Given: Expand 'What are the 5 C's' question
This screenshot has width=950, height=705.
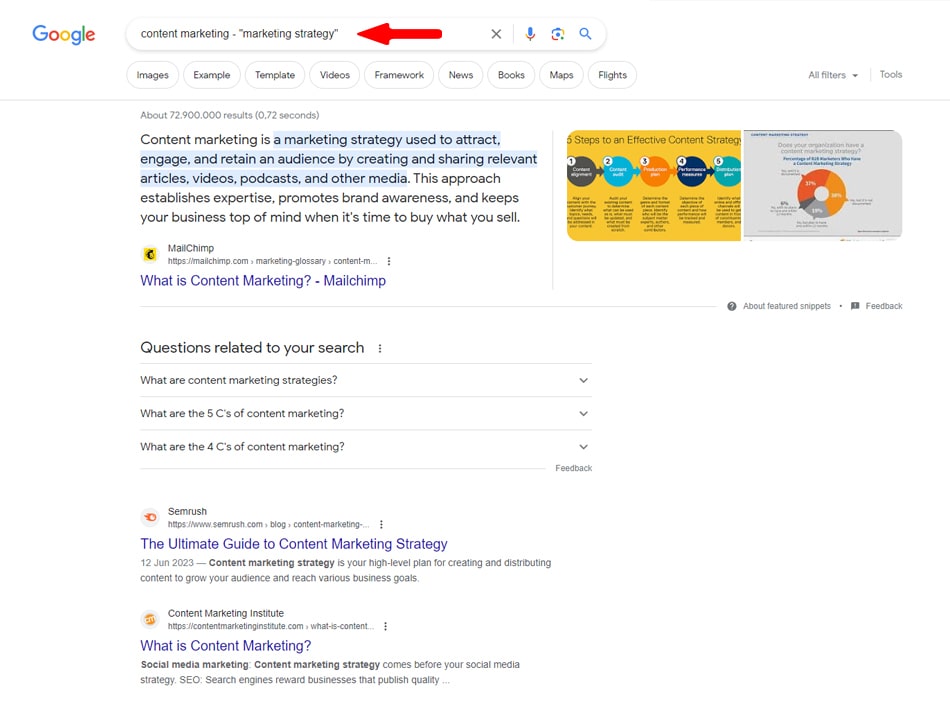Looking at the screenshot, I should click(x=366, y=414).
